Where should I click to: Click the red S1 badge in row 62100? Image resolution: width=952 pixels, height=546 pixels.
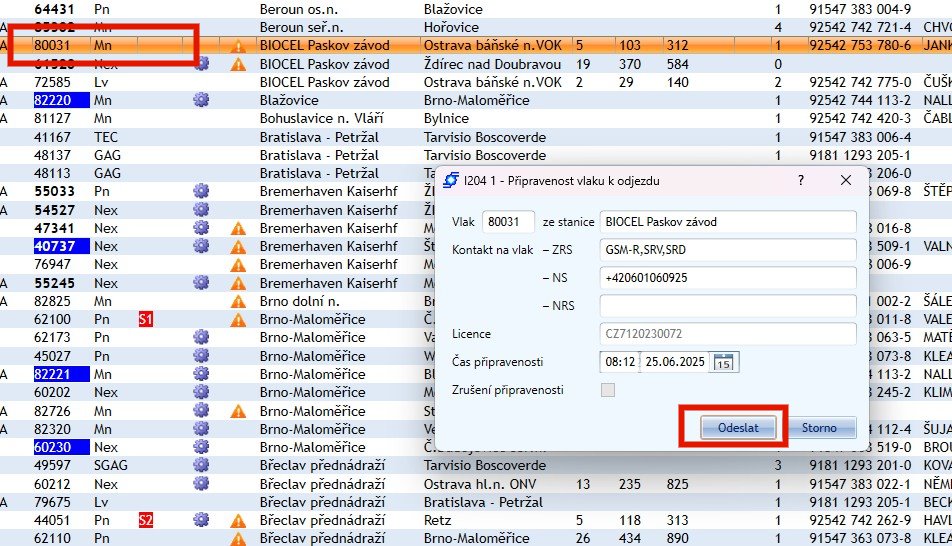(x=146, y=319)
